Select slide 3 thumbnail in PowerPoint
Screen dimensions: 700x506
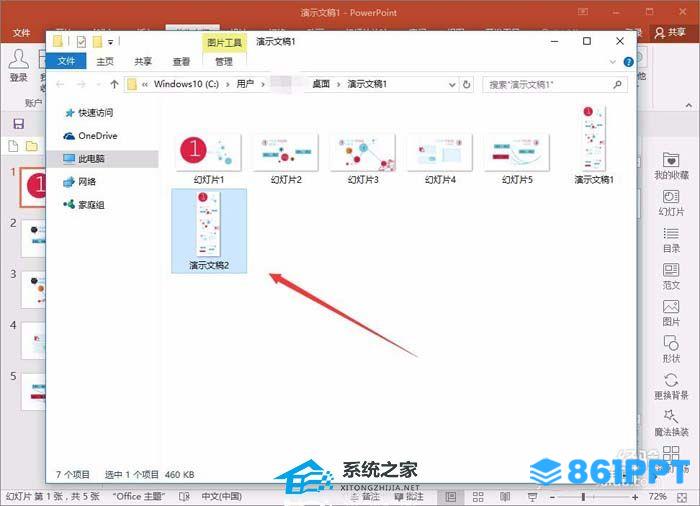33,289
